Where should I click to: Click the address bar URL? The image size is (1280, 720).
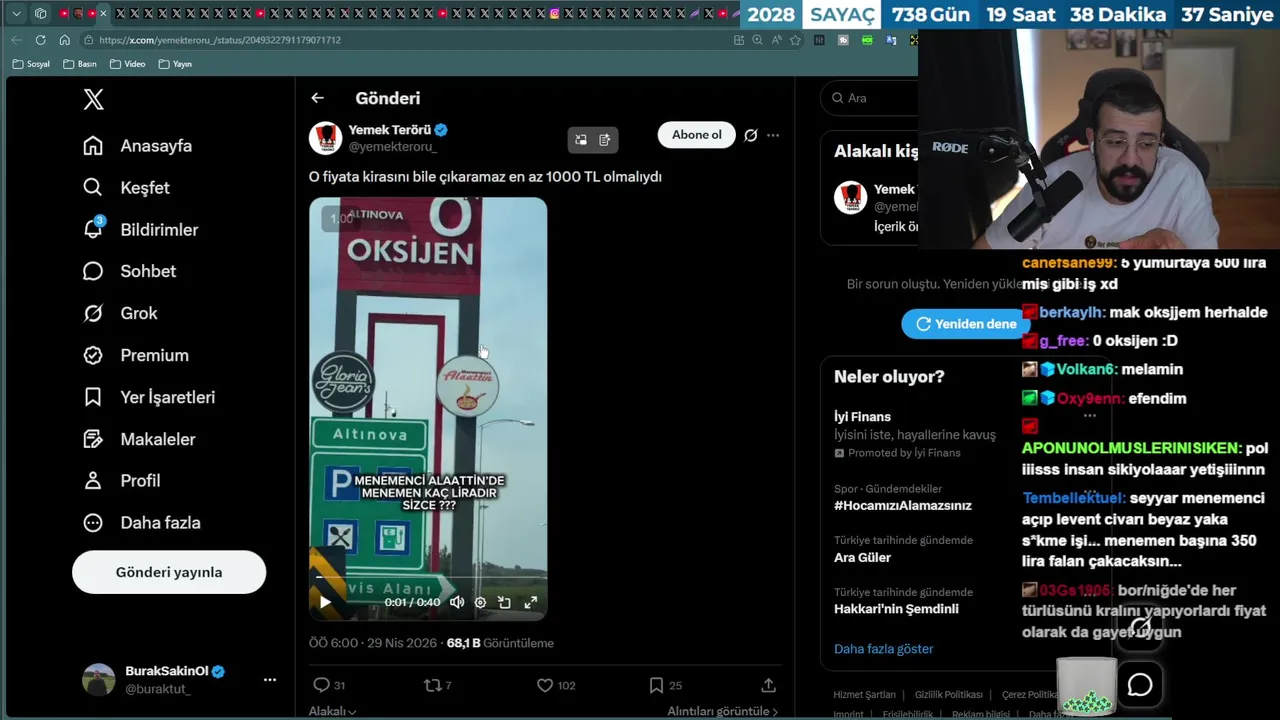pos(220,40)
